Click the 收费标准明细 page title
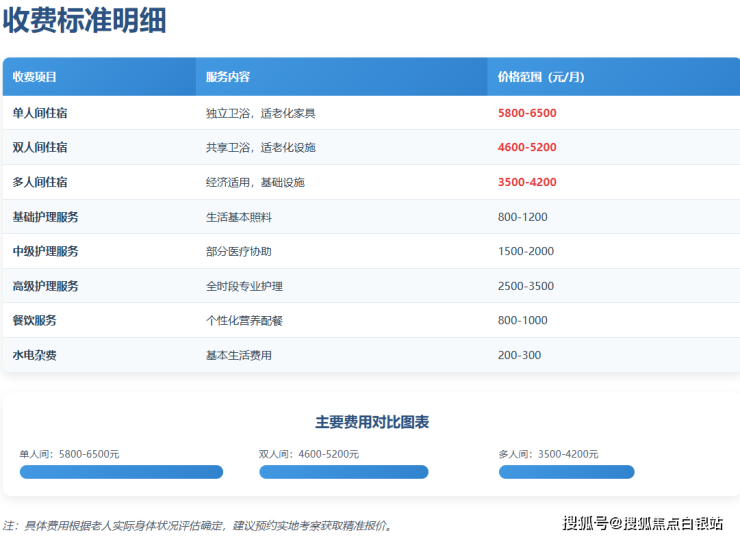The height and width of the screenshot is (539, 740). 85,22
